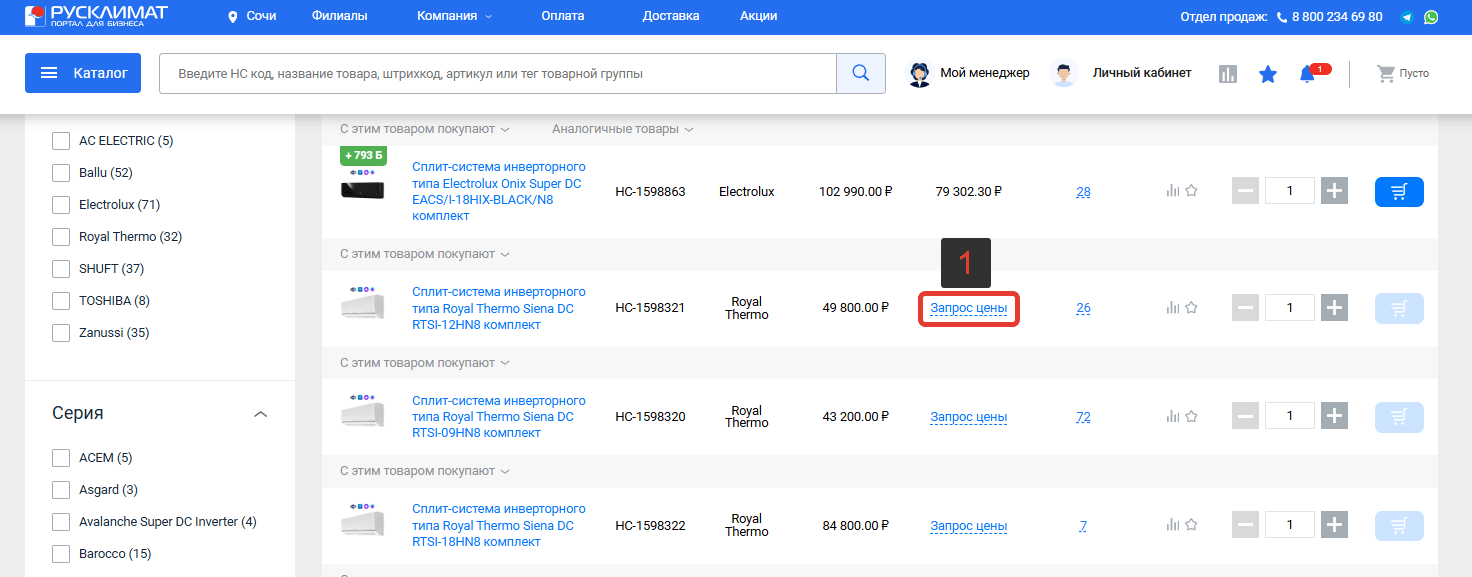The width and height of the screenshot is (1472, 577).
Task: Add Royal Thermo RTSI-09HN8 to cart
Action: point(1399,416)
